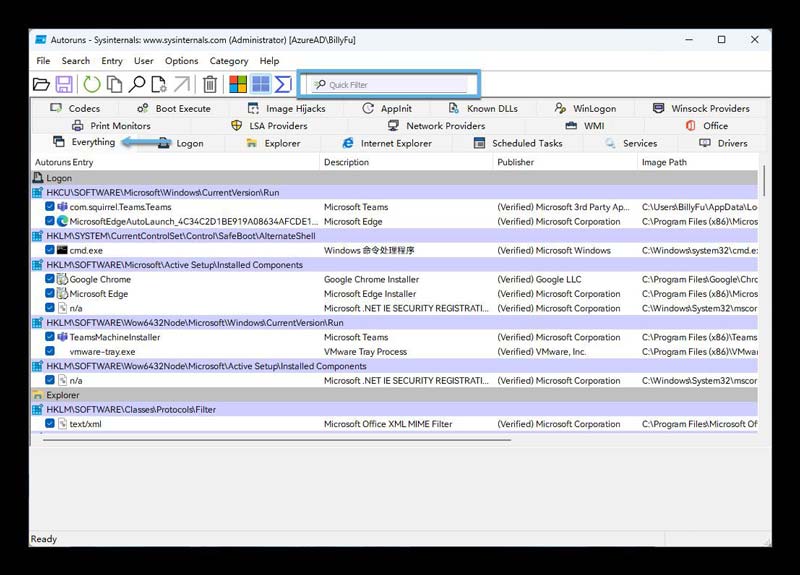
Task: Sort by the Autoruns Entry column header
Action: [176, 162]
